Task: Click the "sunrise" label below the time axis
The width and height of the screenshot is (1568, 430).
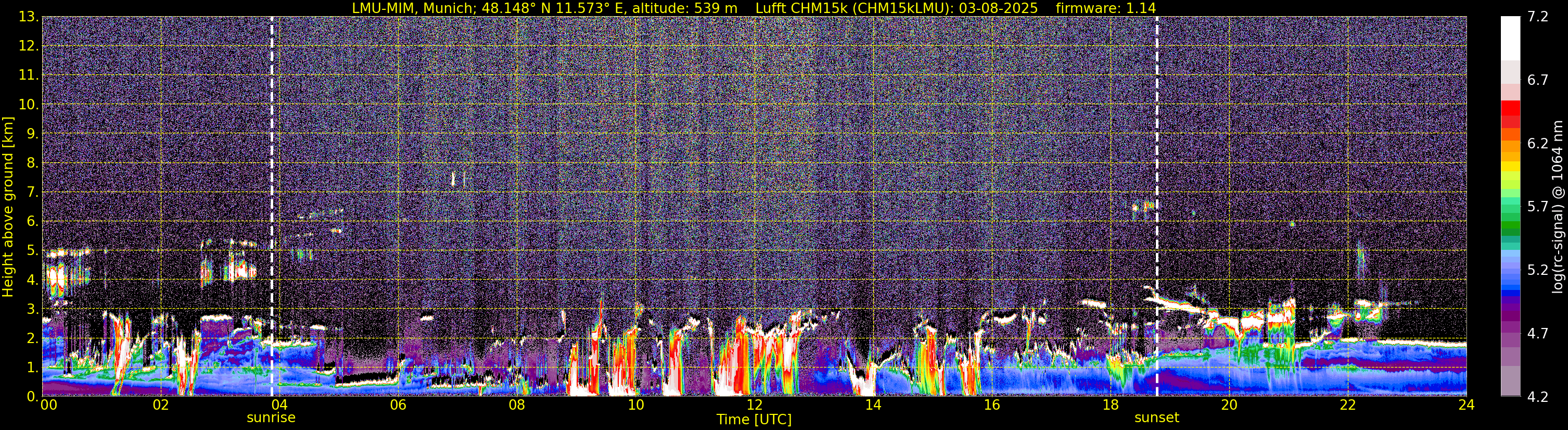Action: click(x=271, y=418)
